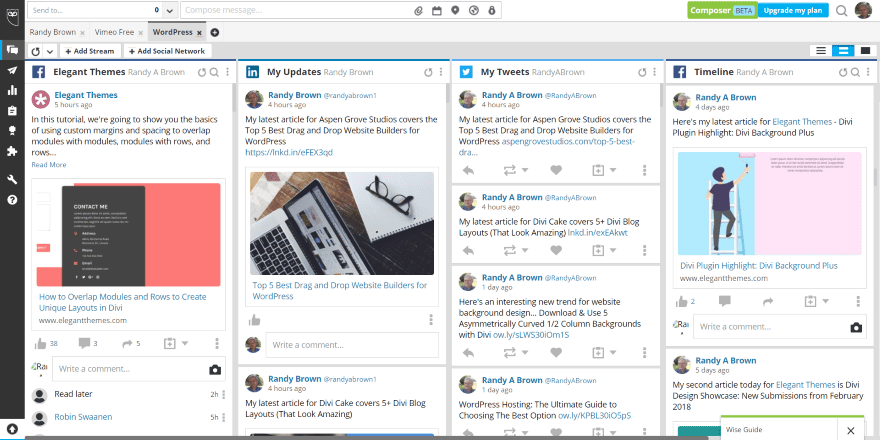Like the Elegant Themes post with 38 likes
The height and width of the screenshot is (440, 880).
(x=40, y=343)
